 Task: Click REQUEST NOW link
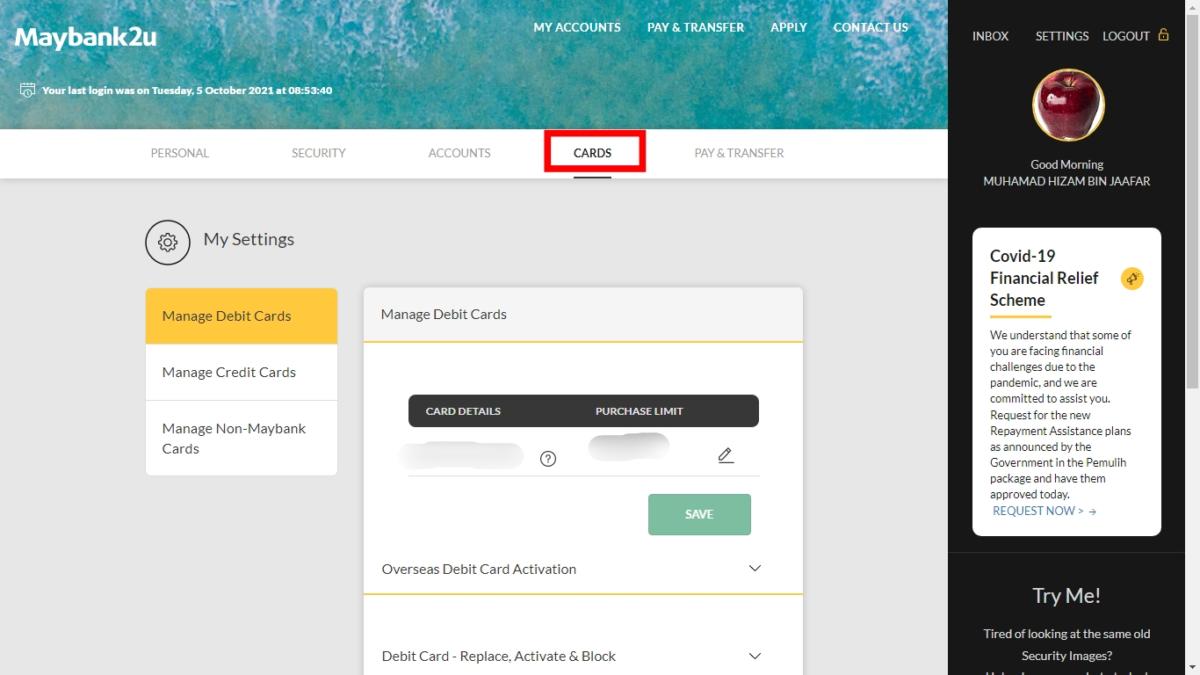1044,511
